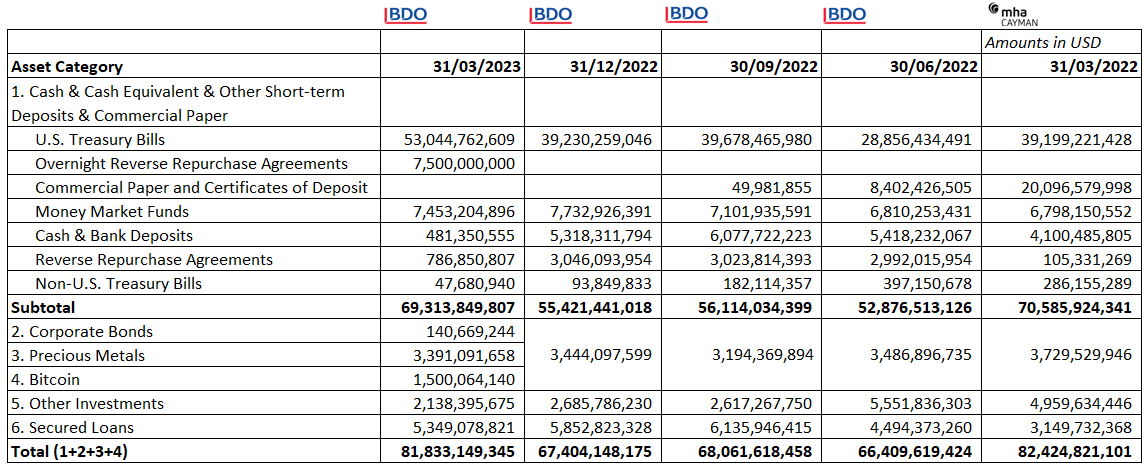Click the value 47,680,940
The image size is (1147, 468).
pyautogui.click(x=475, y=284)
